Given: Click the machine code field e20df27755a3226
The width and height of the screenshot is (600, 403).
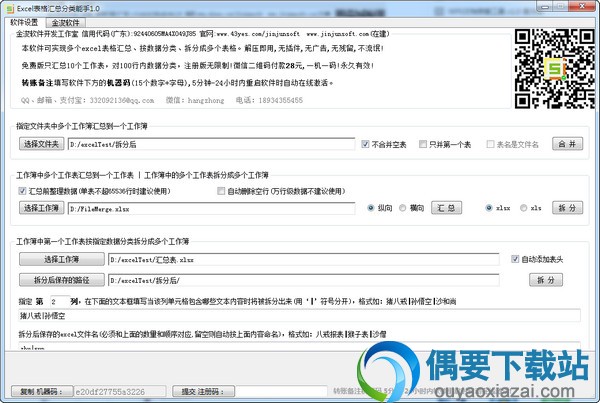Looking at the screenshot, I should click(x=120, y=392).
